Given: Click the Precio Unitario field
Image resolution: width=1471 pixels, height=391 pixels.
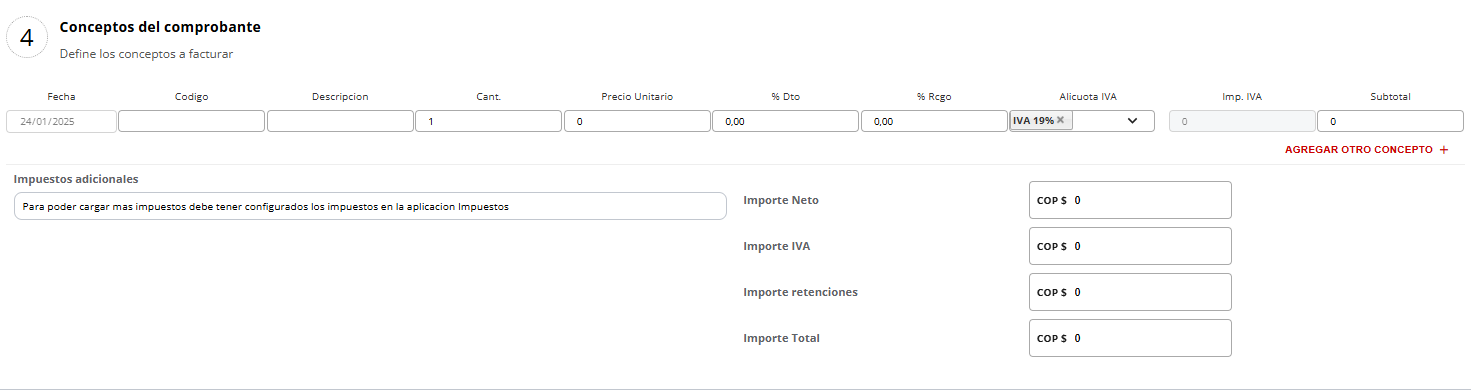Looking at the screenshot, I should (x=637, y=121).
